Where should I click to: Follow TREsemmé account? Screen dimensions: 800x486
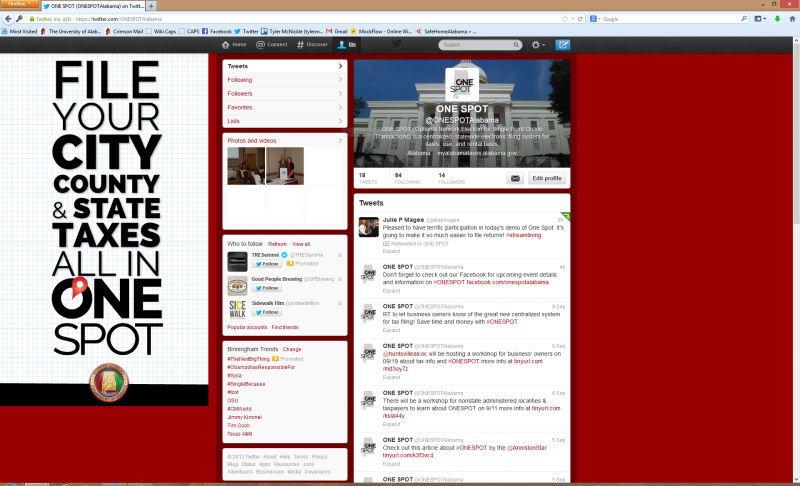pyautogui.click(x=266, y=264)
